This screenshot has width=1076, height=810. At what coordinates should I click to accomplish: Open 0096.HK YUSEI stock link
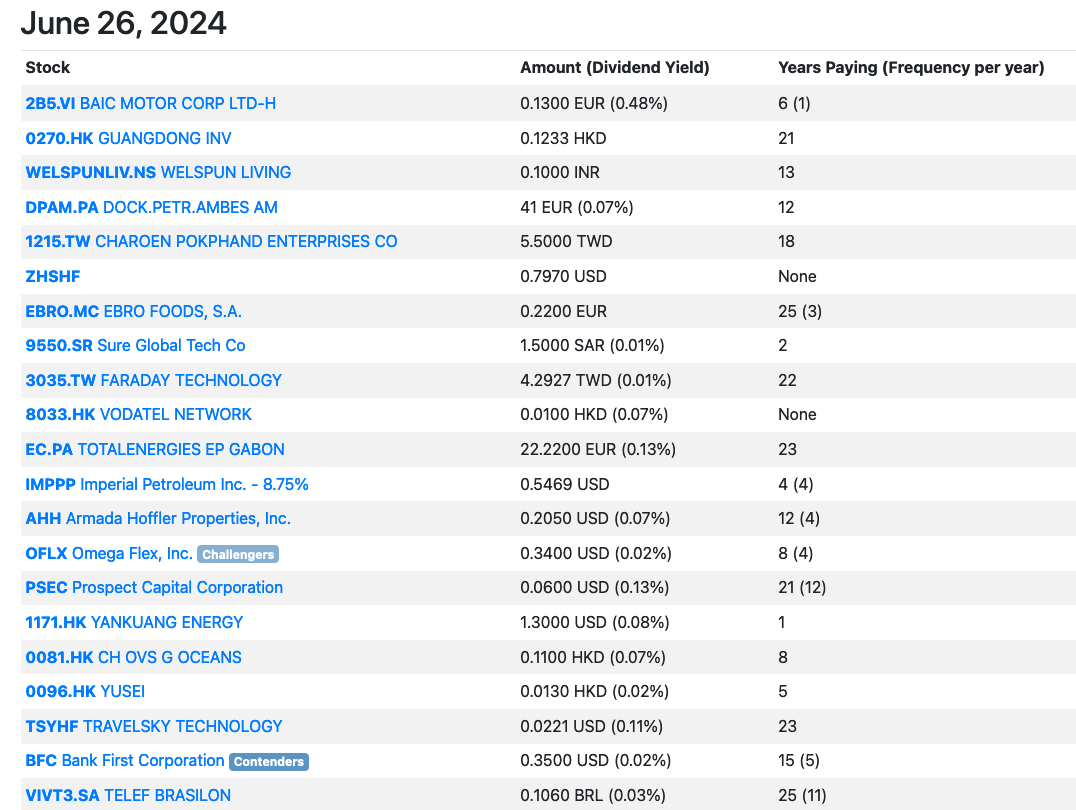coord(85,692)
